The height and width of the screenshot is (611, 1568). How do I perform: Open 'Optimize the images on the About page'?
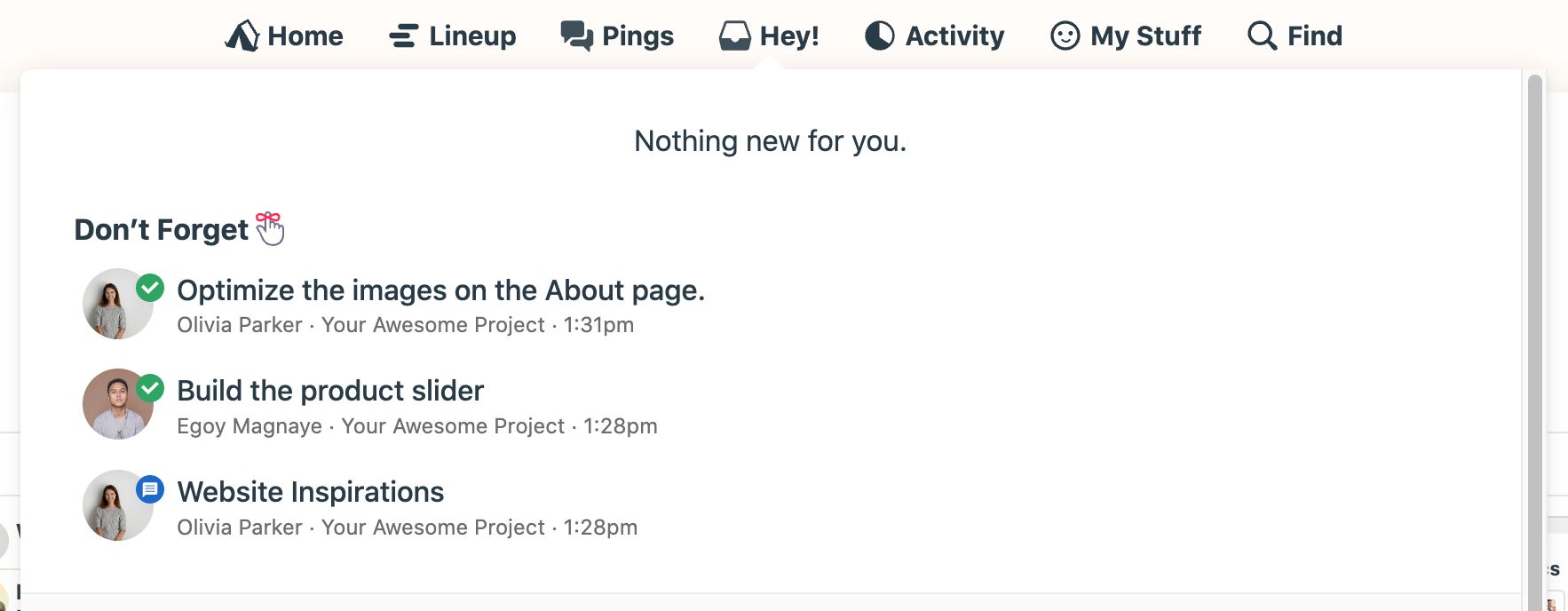click(x=440, y=290)
